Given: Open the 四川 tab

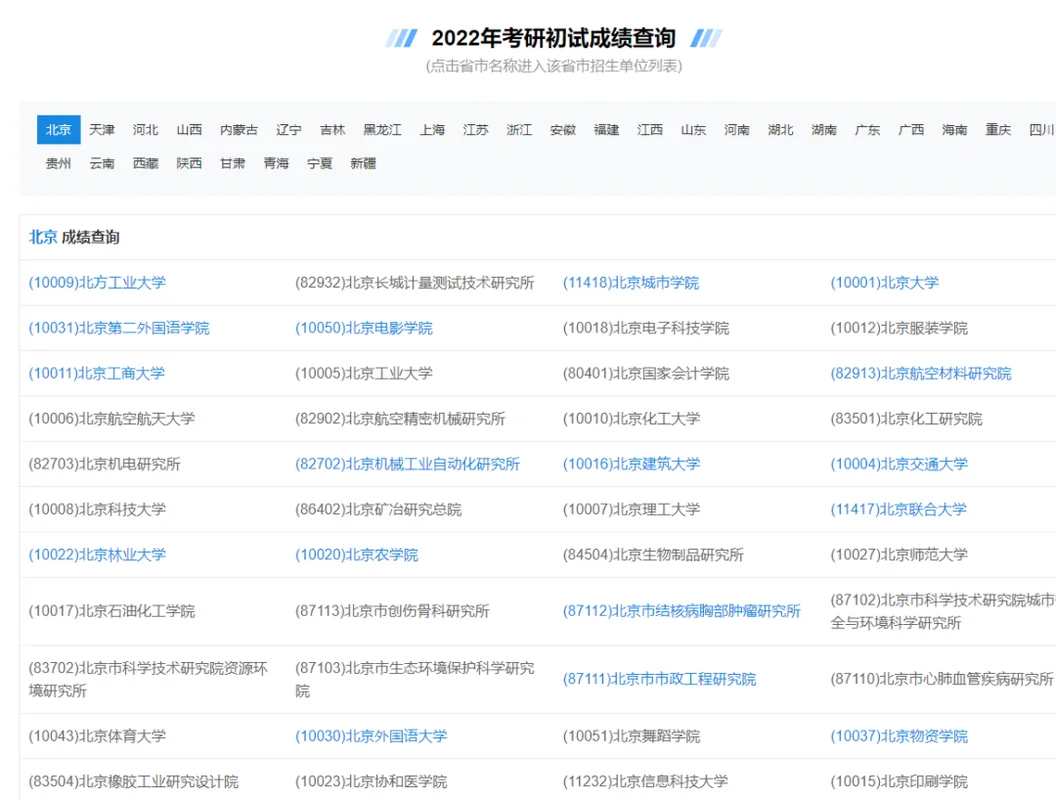Looking at the screenshot, I should tap(1042, 129).
